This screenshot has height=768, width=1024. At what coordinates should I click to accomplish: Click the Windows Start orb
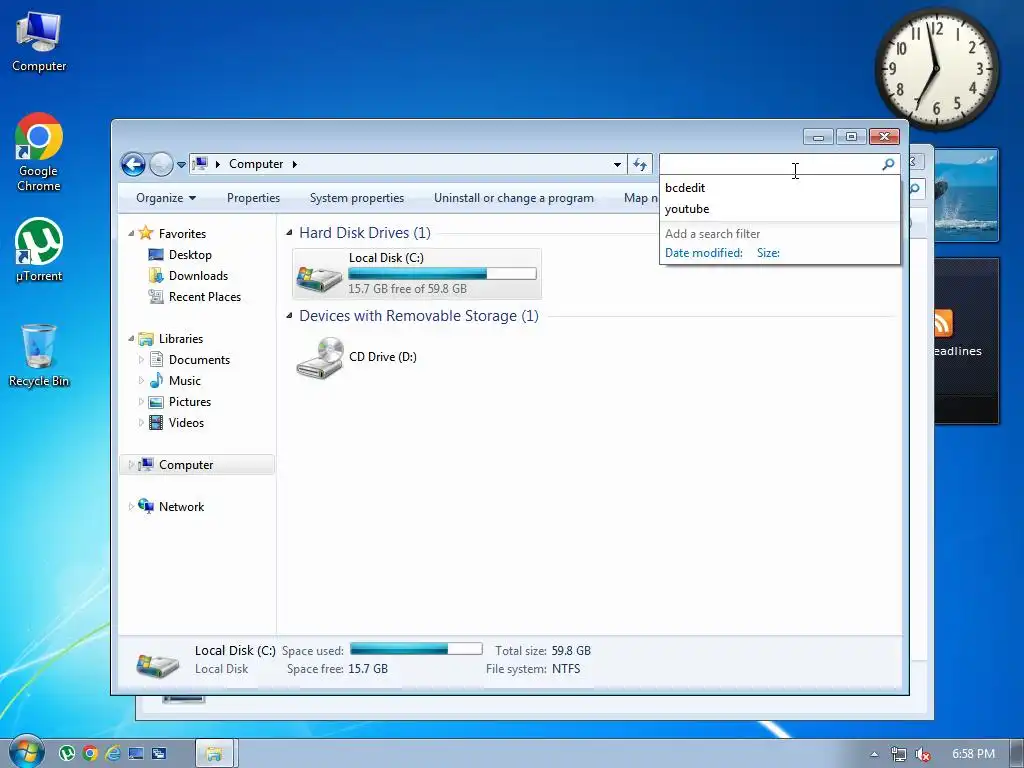point(26,752)
